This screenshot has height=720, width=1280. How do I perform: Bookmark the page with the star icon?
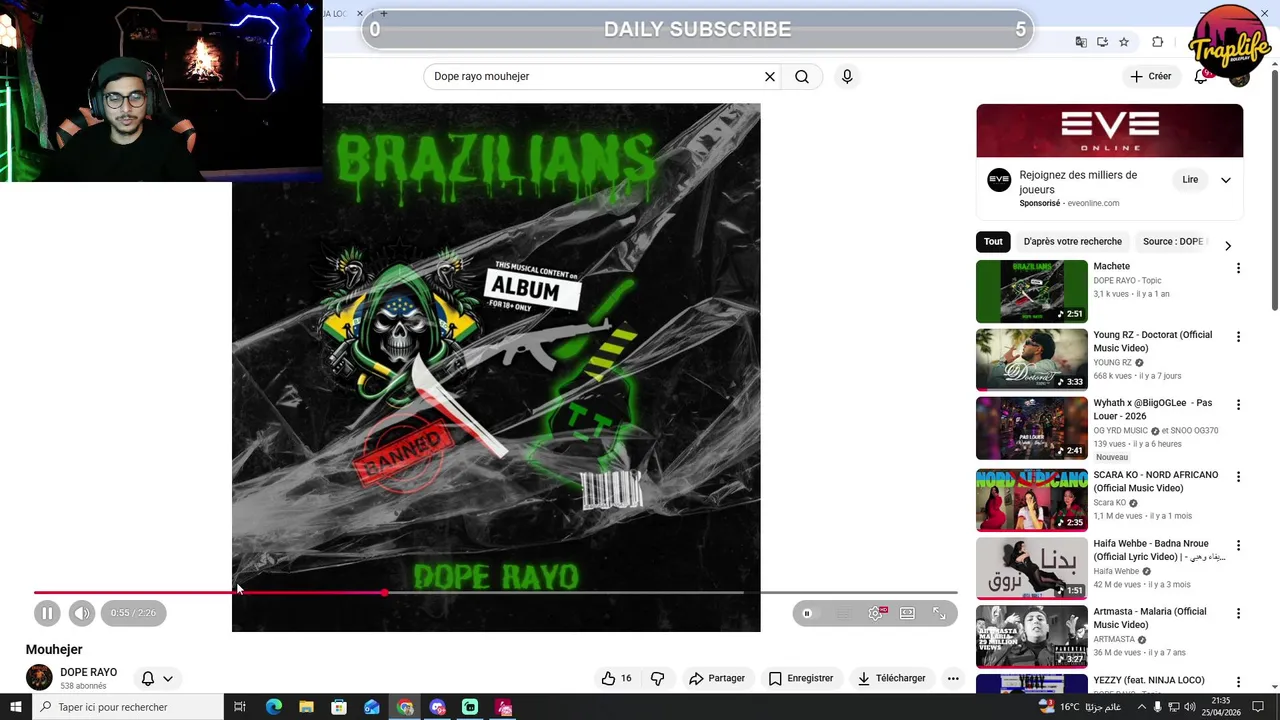(x=1124, y=42)
